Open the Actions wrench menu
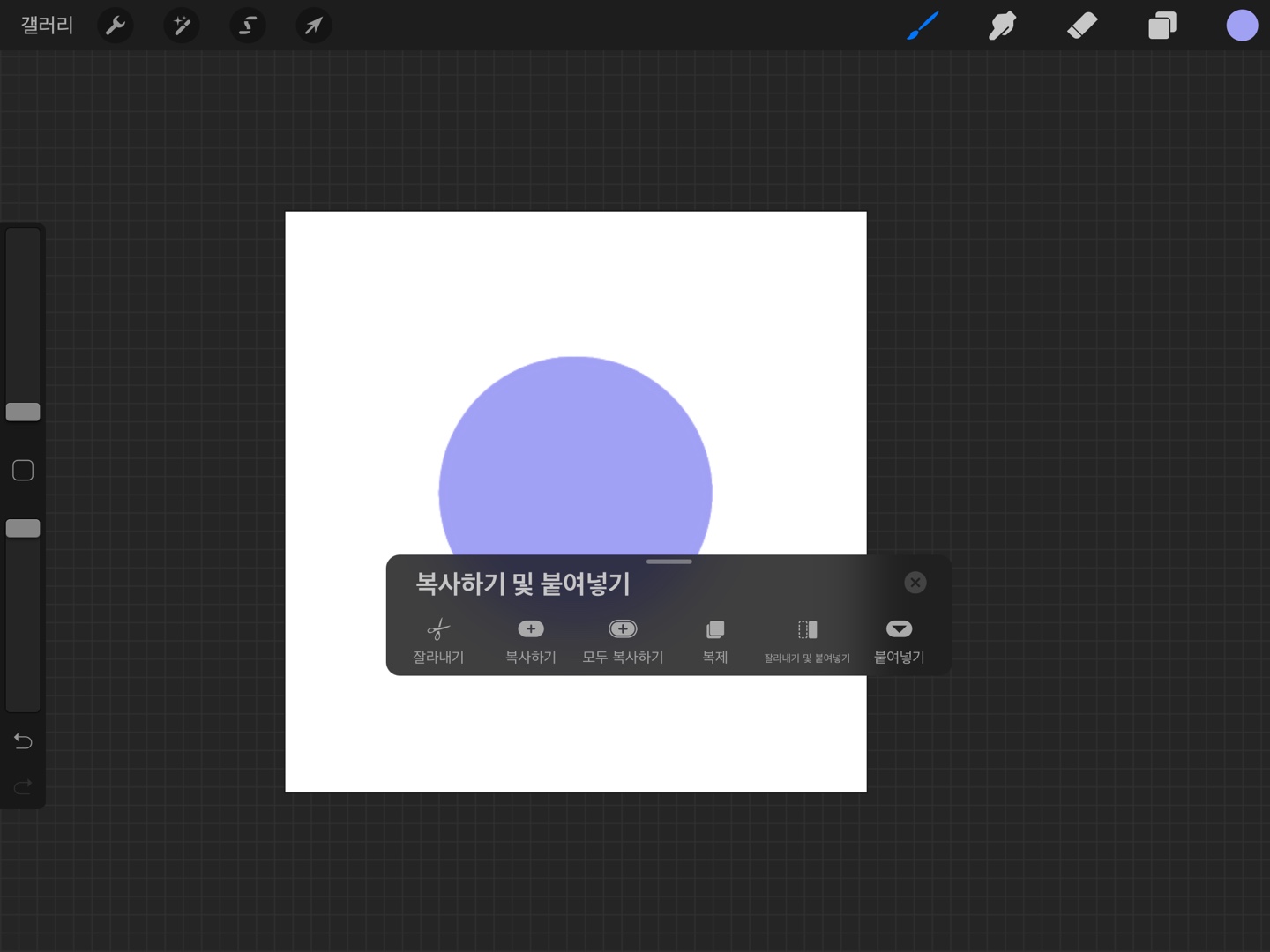This screenshot has width=1270, height=952. click(116, 26)
